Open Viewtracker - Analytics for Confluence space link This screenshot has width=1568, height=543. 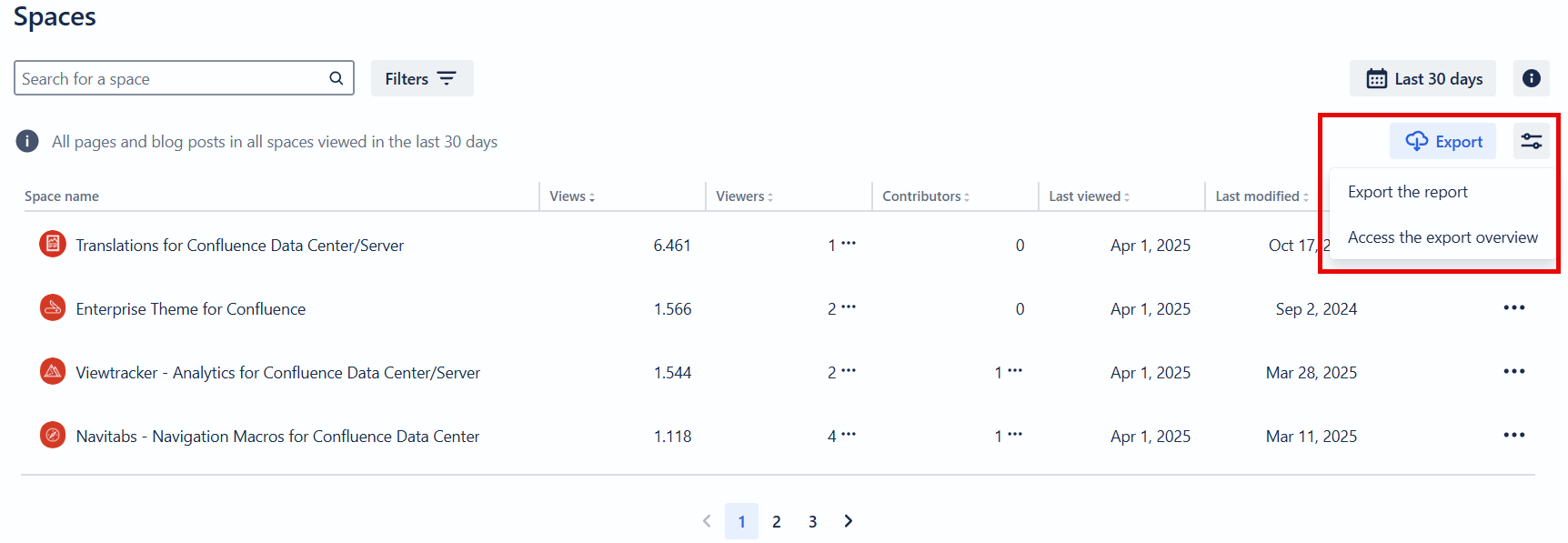point(277,373)
